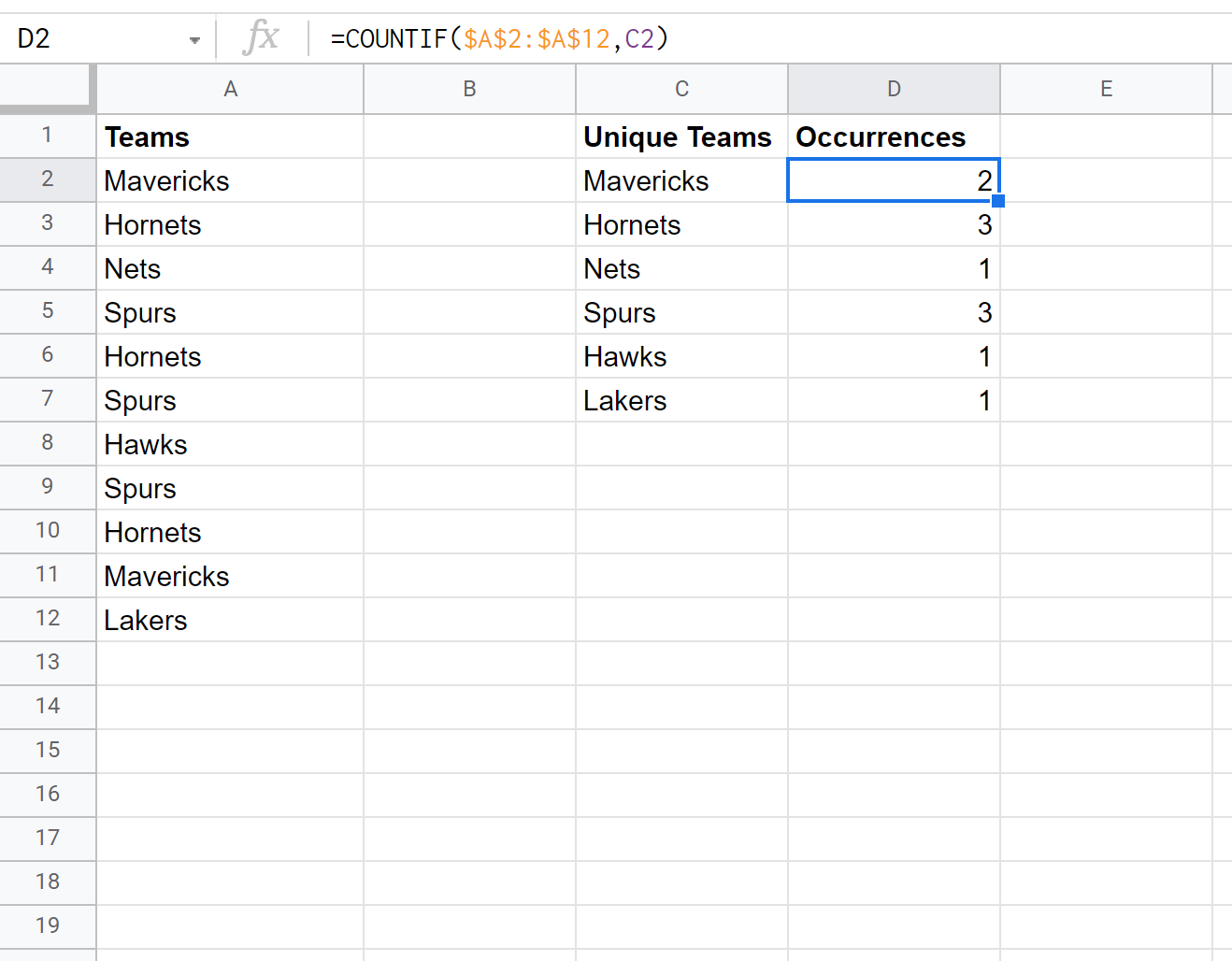Open the Name box dropdown arrow

click(x=194, y=40)
